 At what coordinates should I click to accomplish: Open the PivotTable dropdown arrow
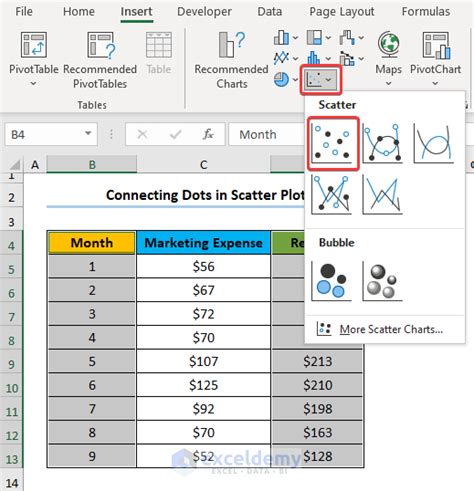coord(33,84)
